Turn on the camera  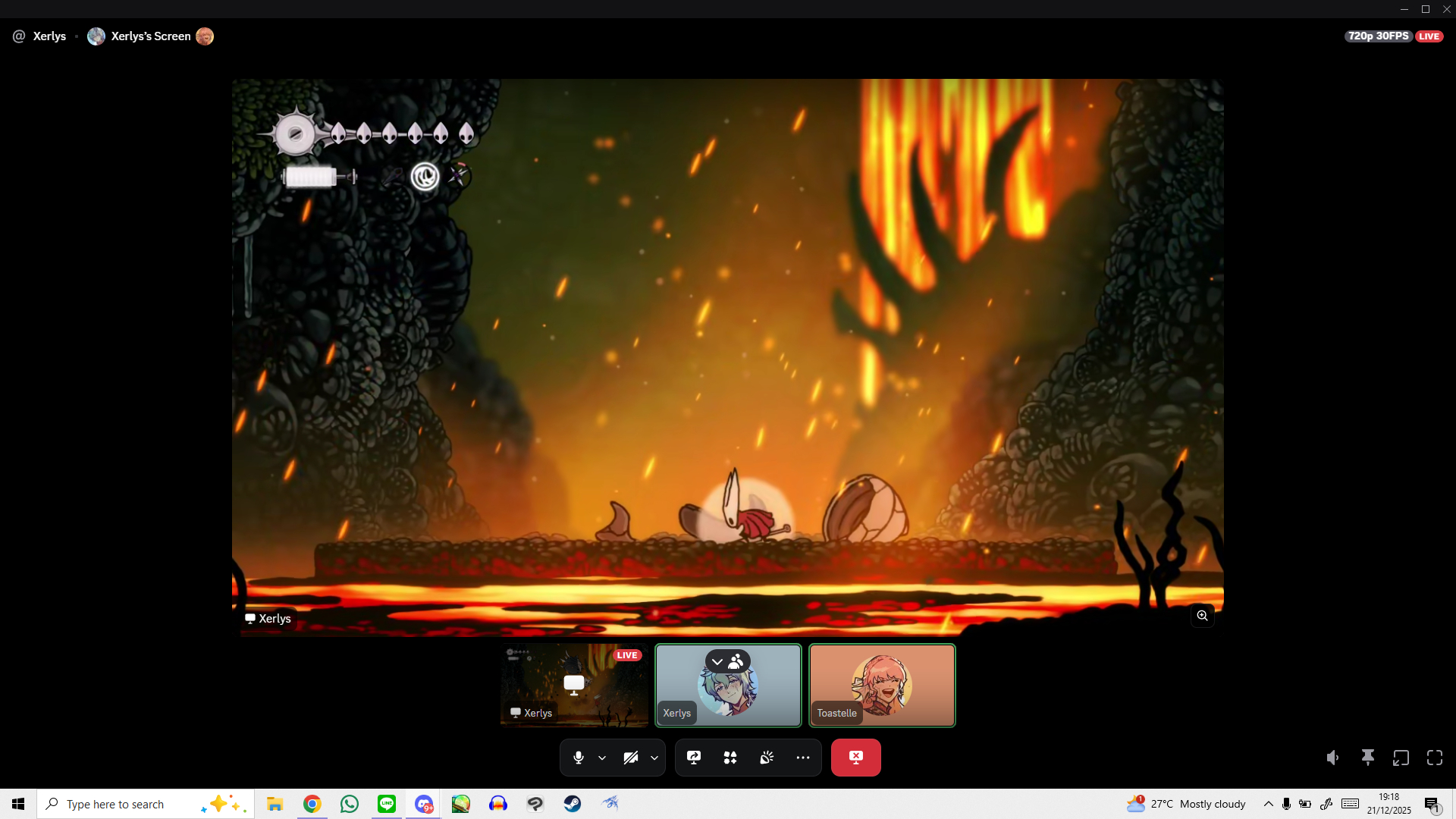point(630,758)
